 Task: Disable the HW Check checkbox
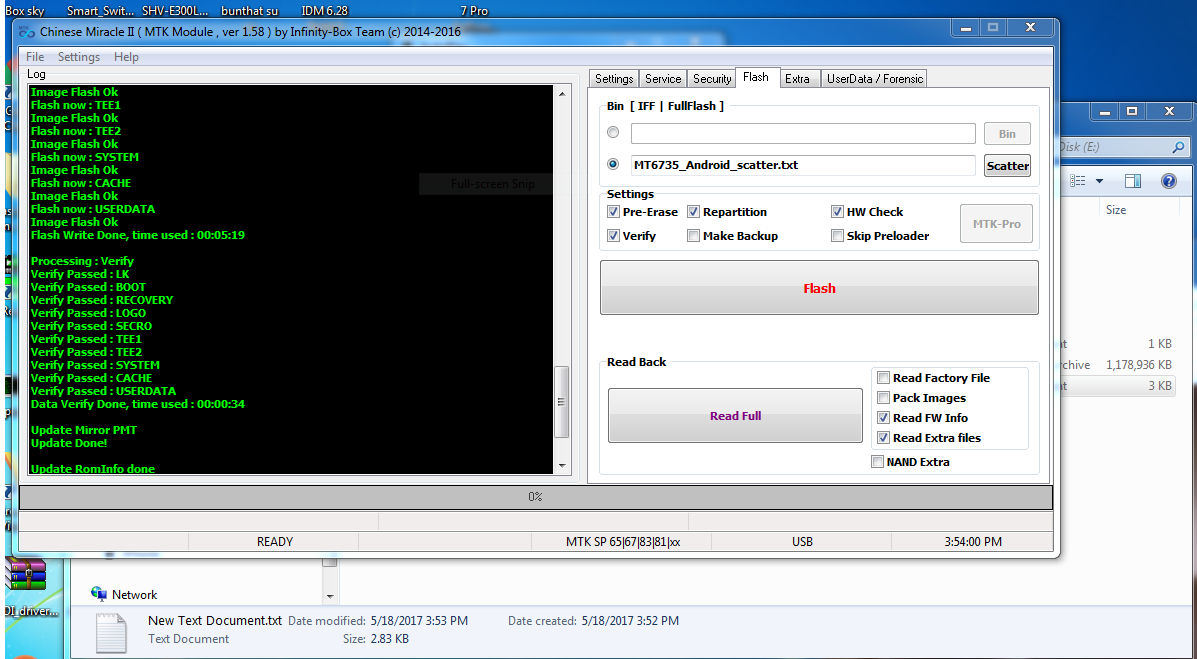point(837,212)
